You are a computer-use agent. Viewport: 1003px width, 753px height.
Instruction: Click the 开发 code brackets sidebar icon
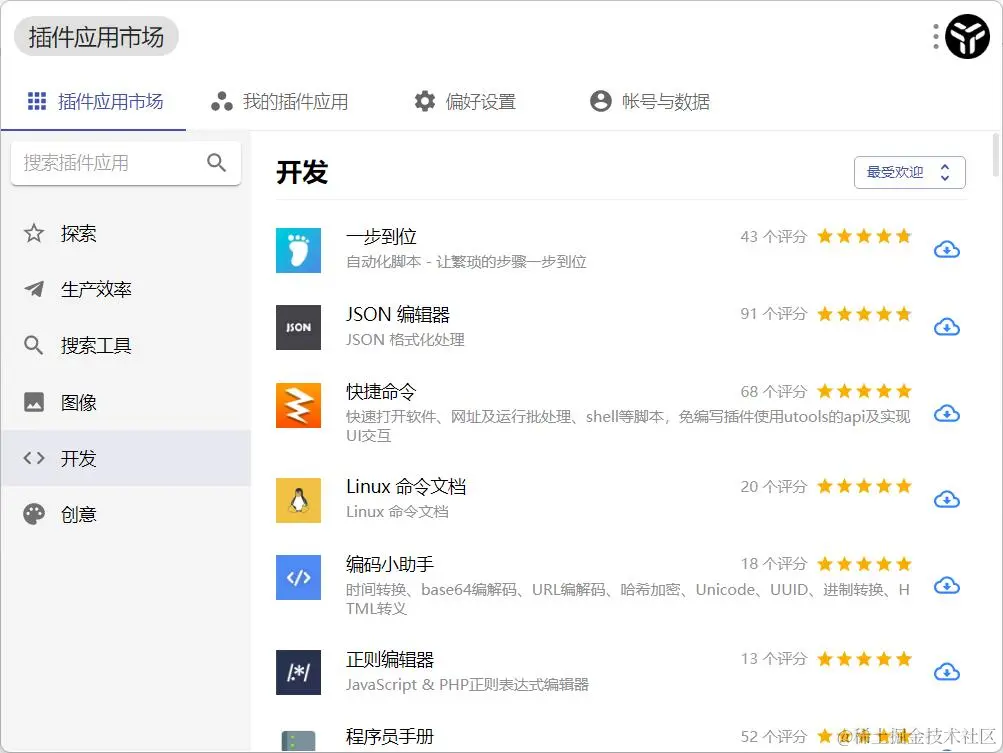click(34, 458)
